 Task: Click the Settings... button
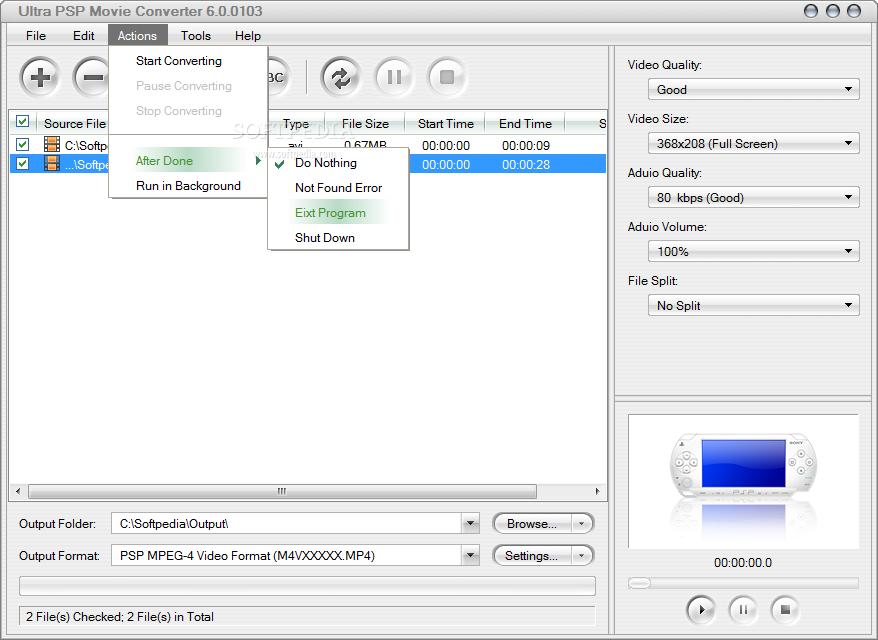pos(532,556)
